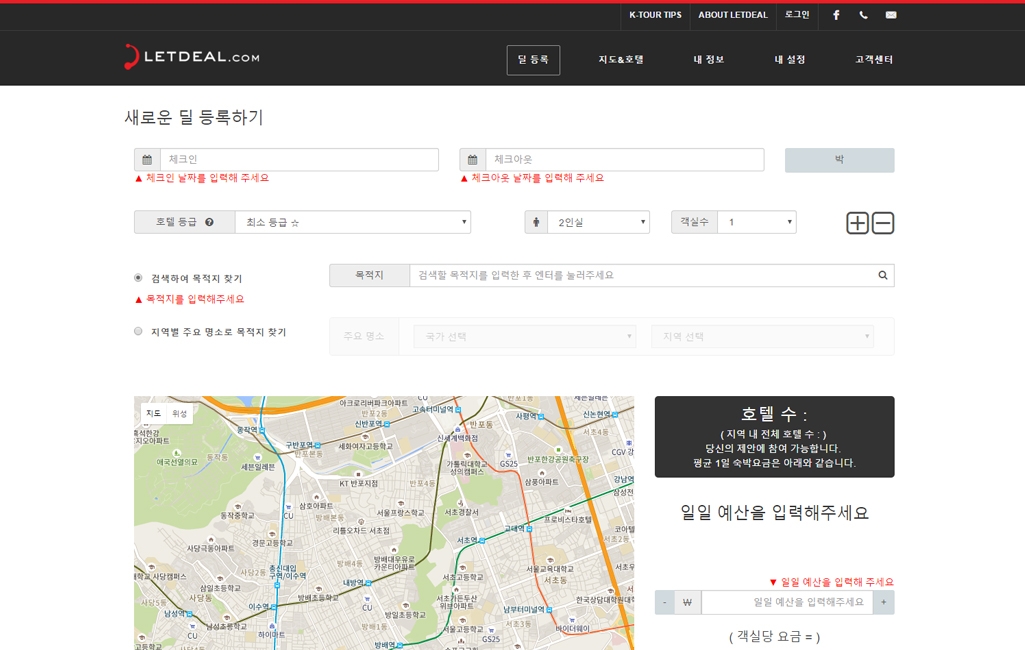This screenshot has width=1025, height=650.
Task: Open the Facebook icon in top bar
Action: pos(836,15)
